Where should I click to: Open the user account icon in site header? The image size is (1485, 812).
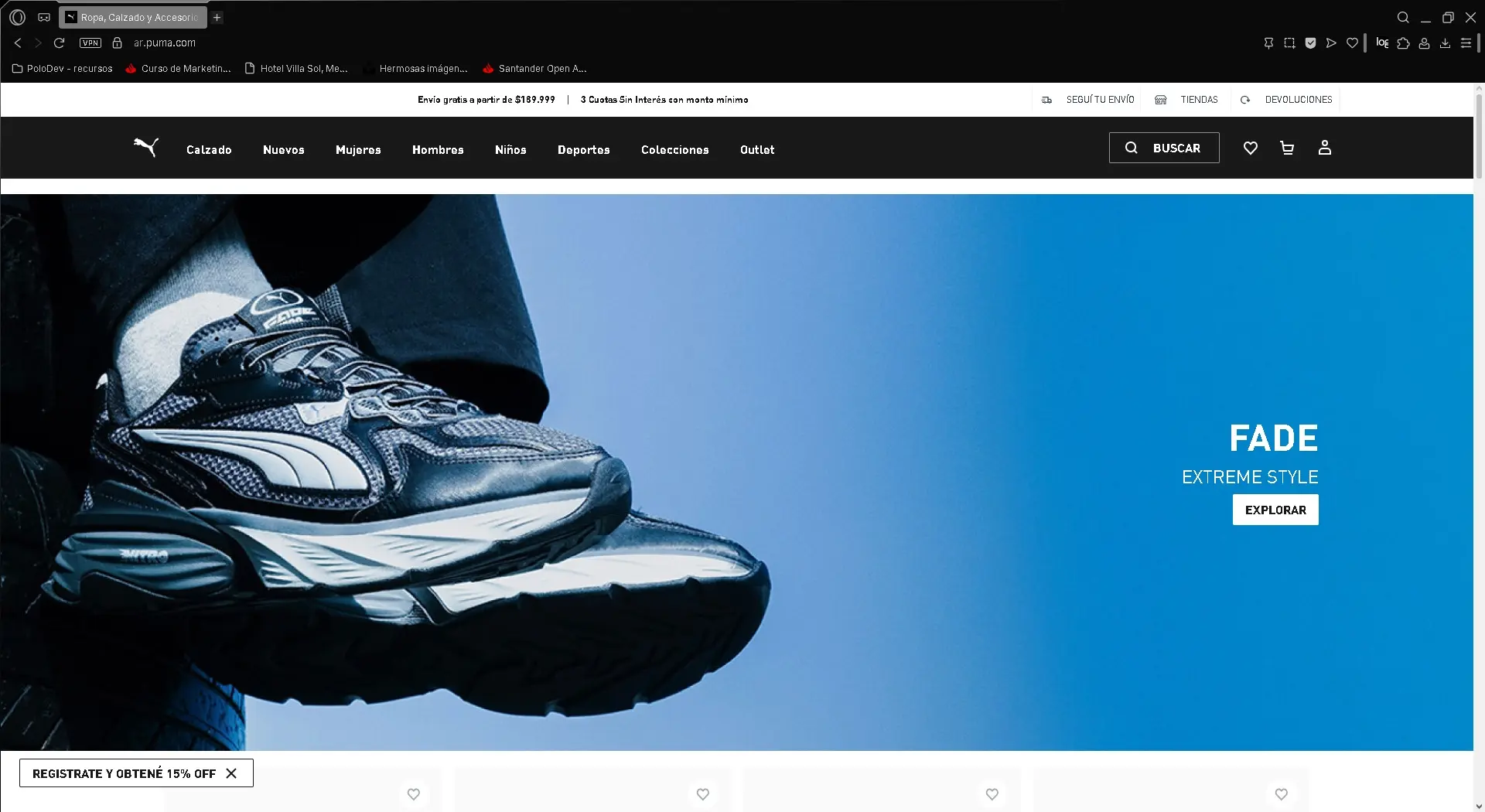(x=1324, y=148)
